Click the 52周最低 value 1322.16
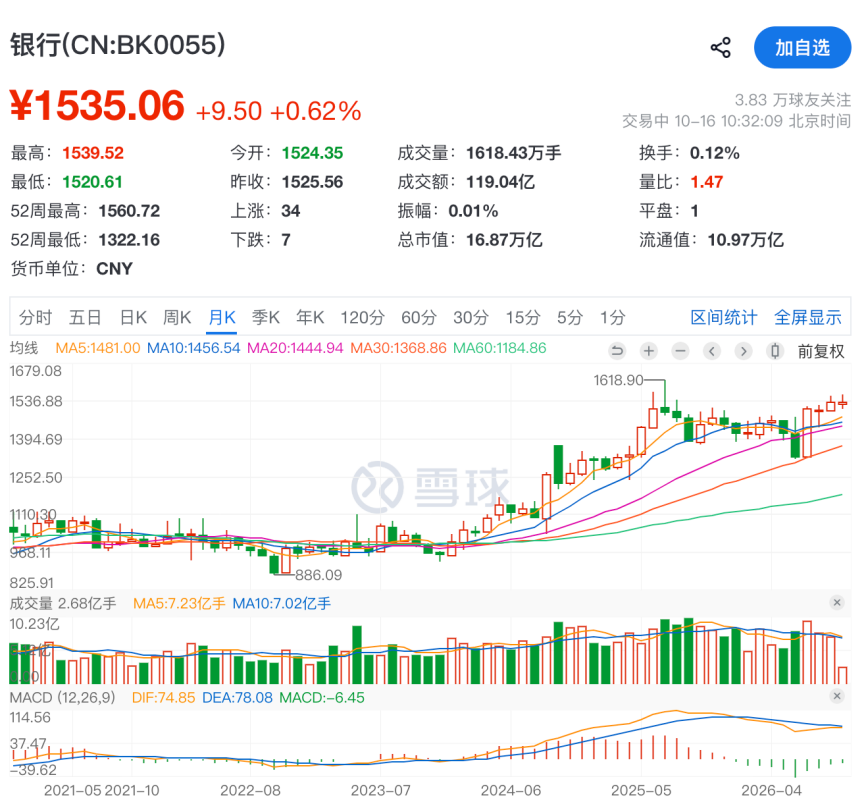This screenshot has width=866, height=802. (x=129, y=240)
